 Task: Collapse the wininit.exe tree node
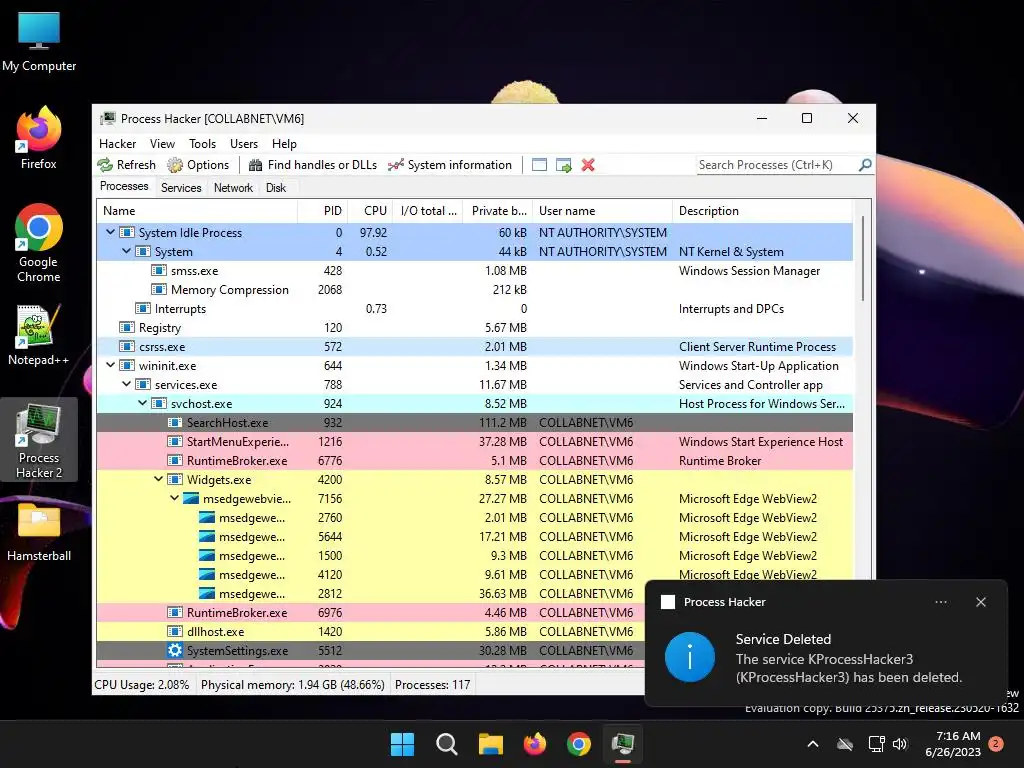(x=110, y=366)
